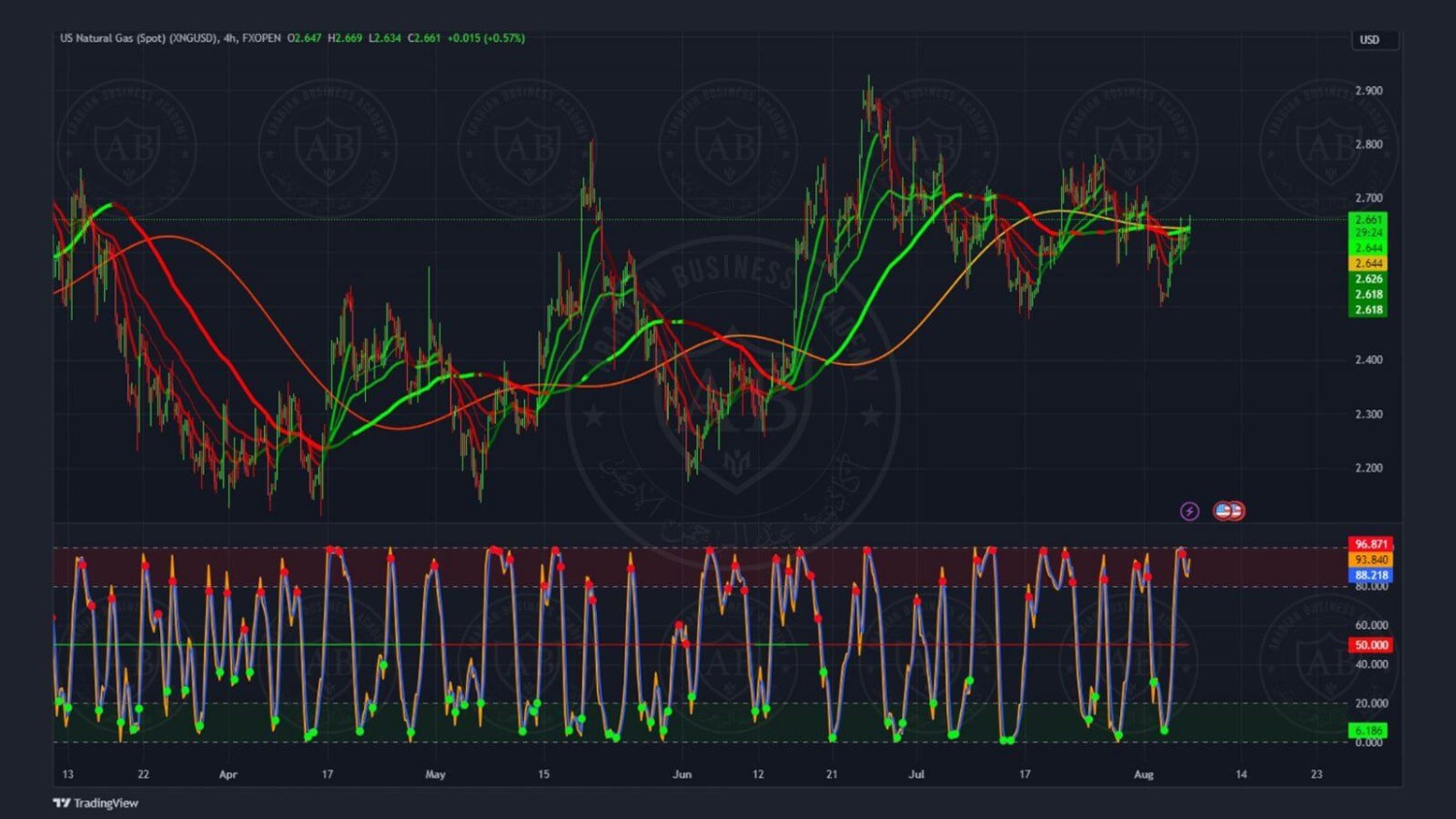Select the May label on time axis
The height and width of the screenshot is (819, 1456).
[x=435, y=774]
